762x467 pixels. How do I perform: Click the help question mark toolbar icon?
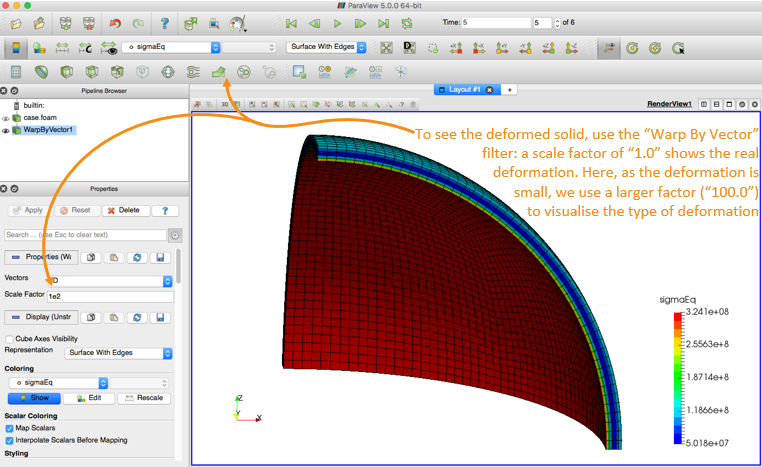[165, 22]
